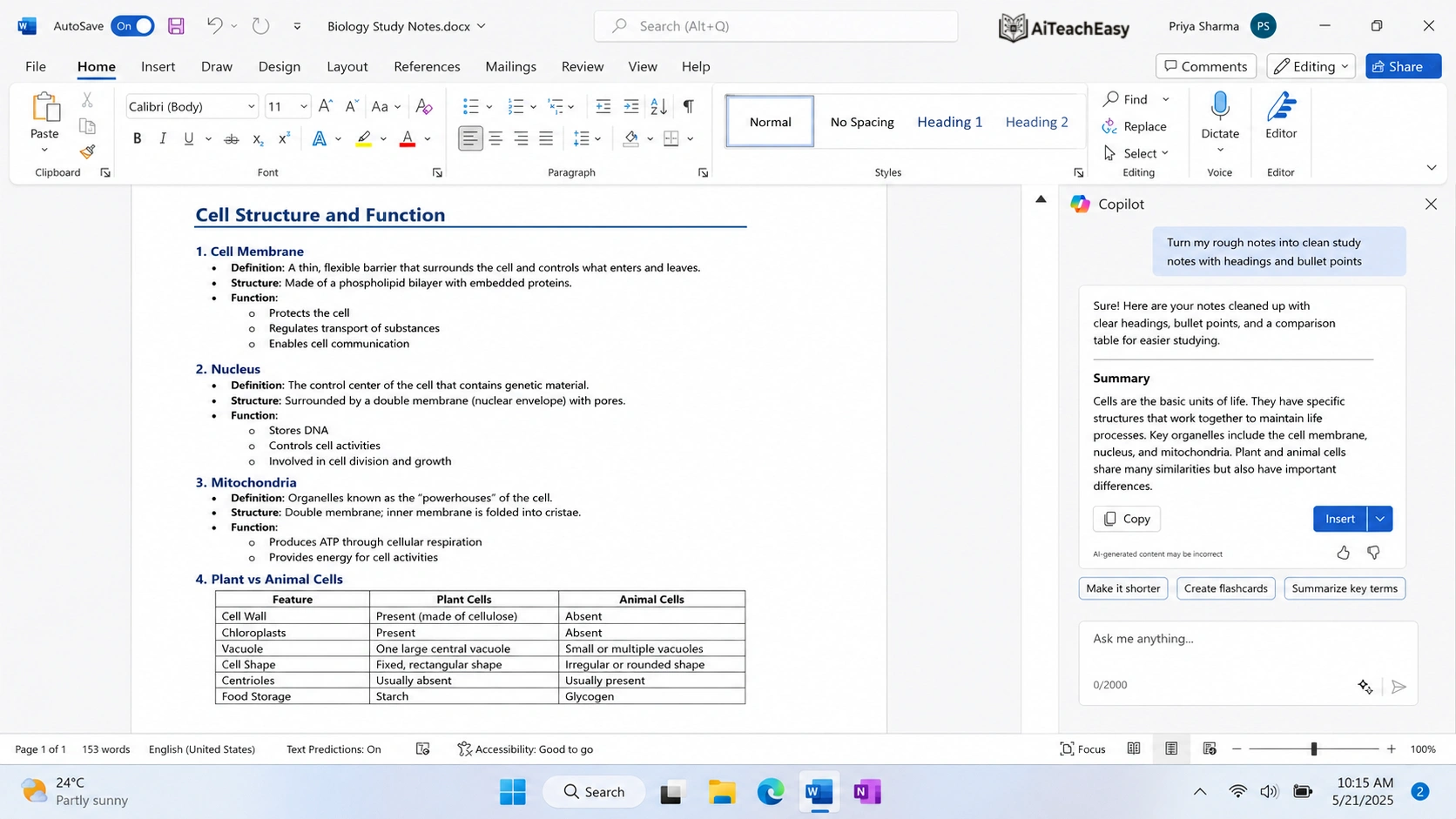
Task: Open the Find dropdown arrow
Action: click(1165, 99)
